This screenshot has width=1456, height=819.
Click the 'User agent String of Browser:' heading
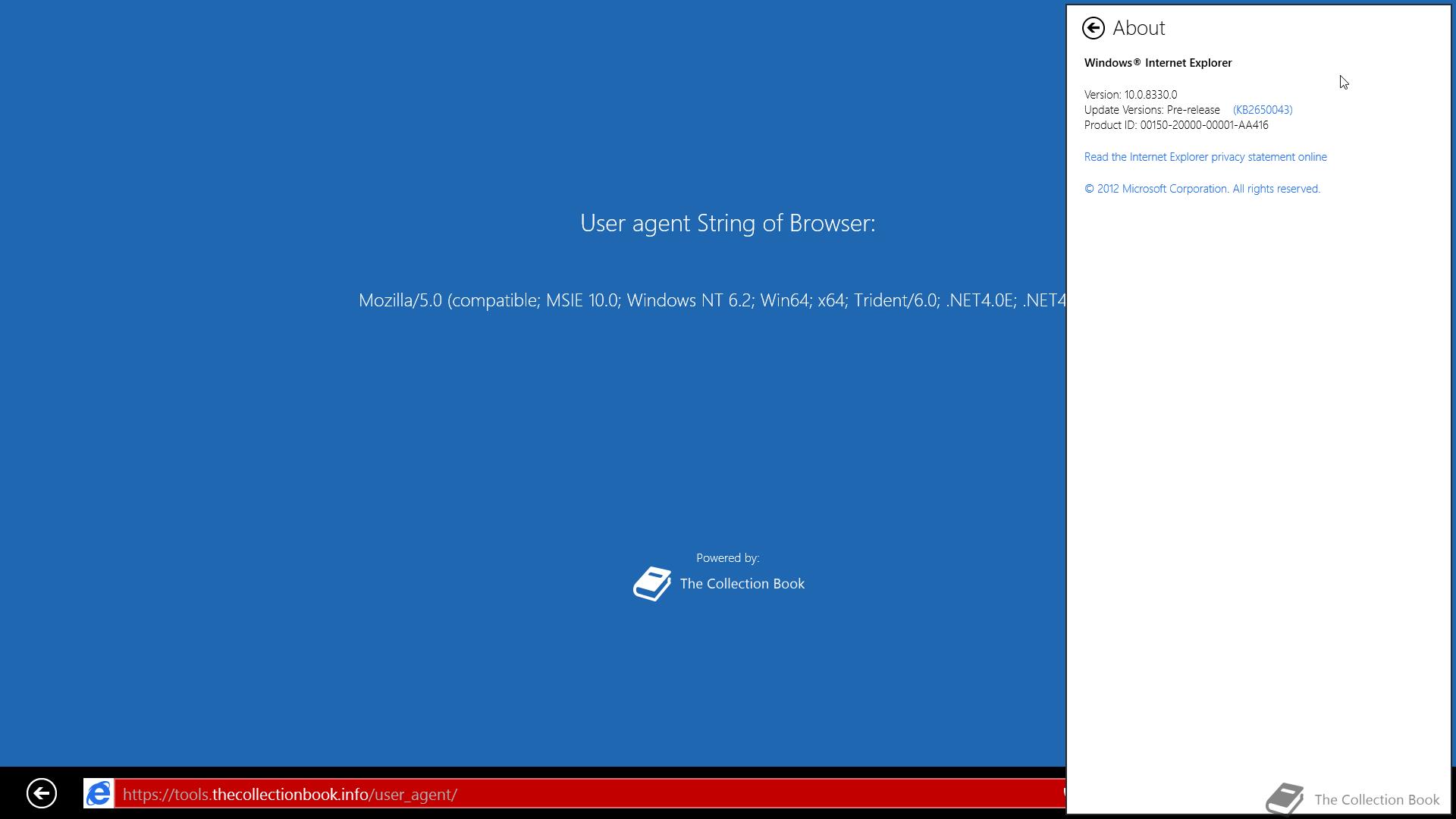point(727,223)
